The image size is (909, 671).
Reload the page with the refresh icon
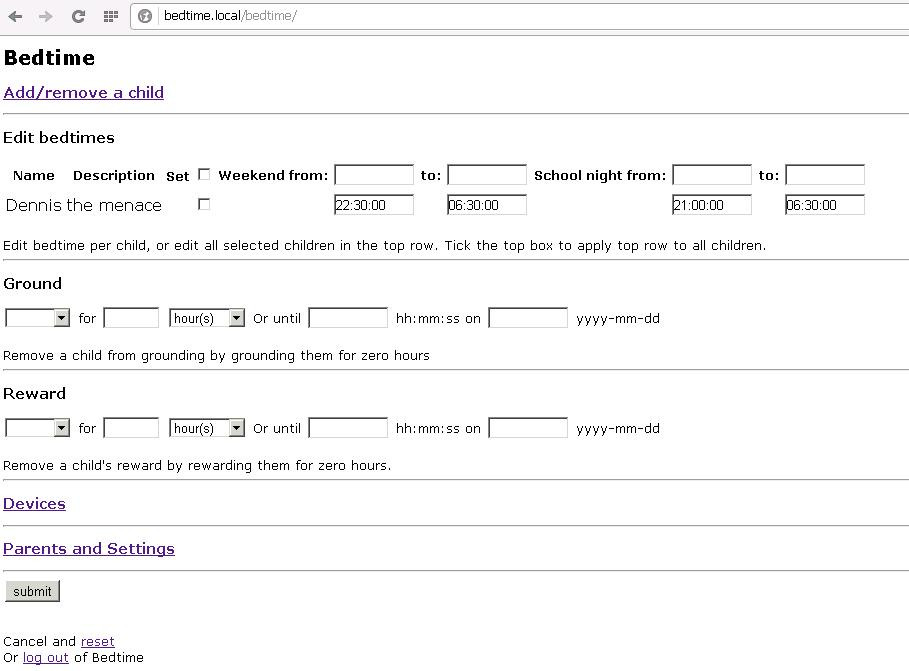78,16
